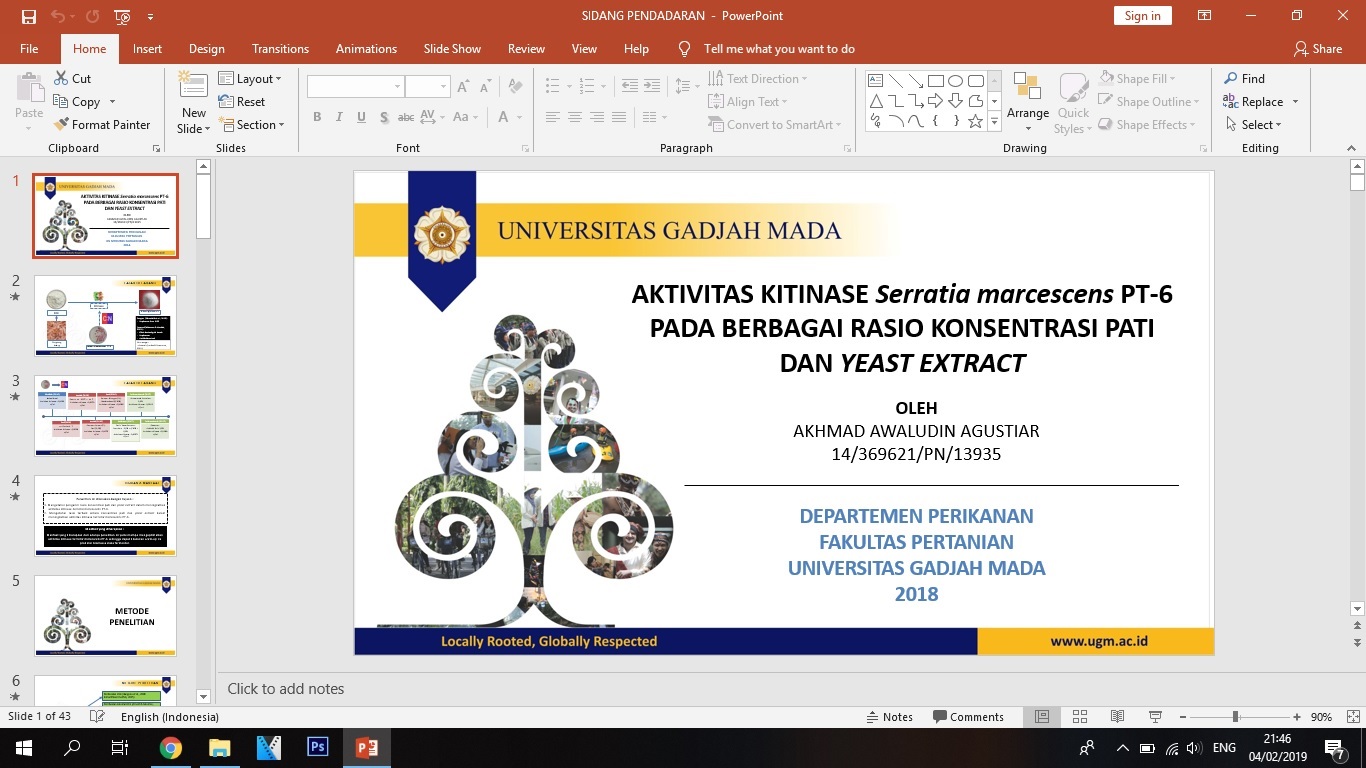Toggle the Comments pane in status bar
1366x768 pixels.
click(x=968, y=717)
